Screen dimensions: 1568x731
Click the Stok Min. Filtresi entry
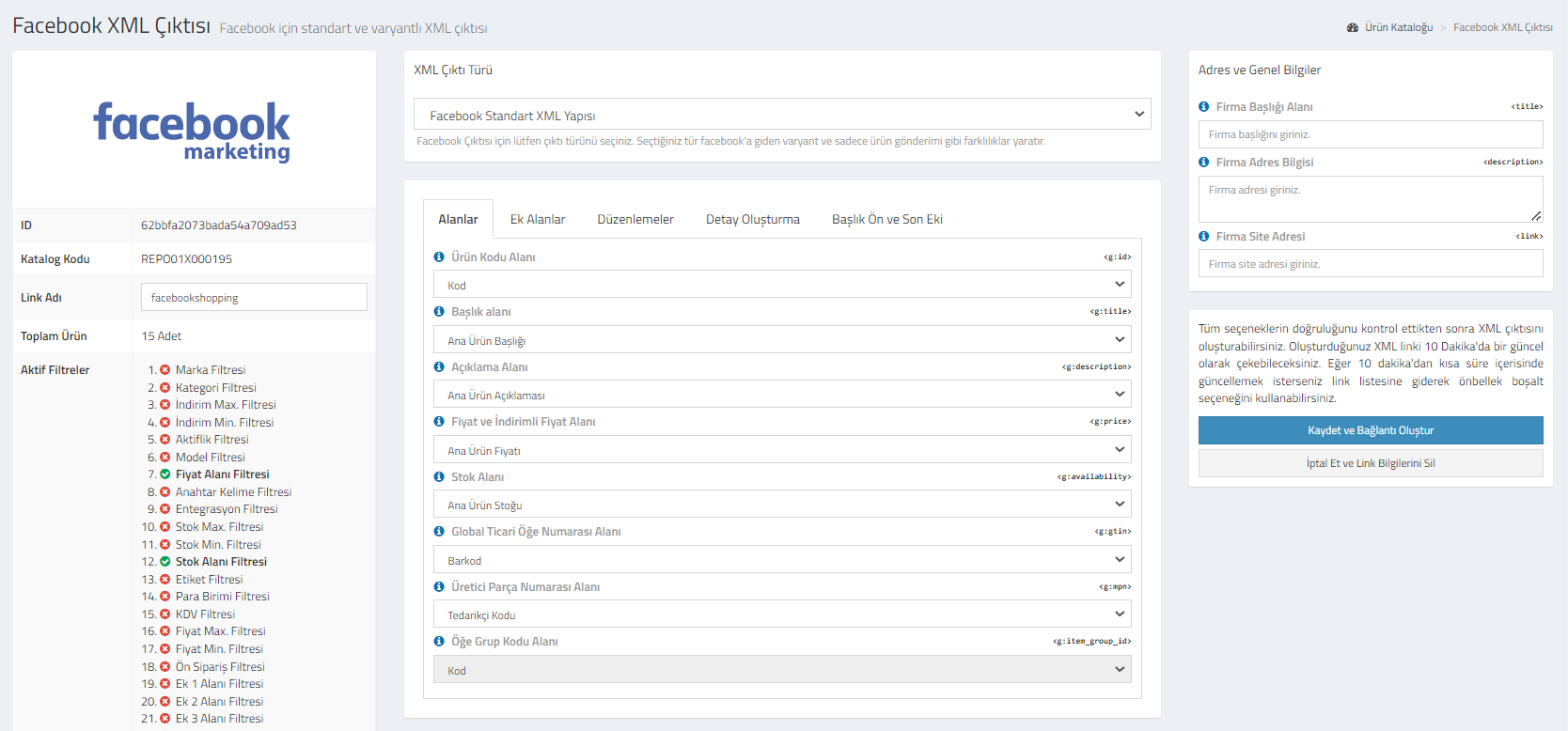pos(218,544)
